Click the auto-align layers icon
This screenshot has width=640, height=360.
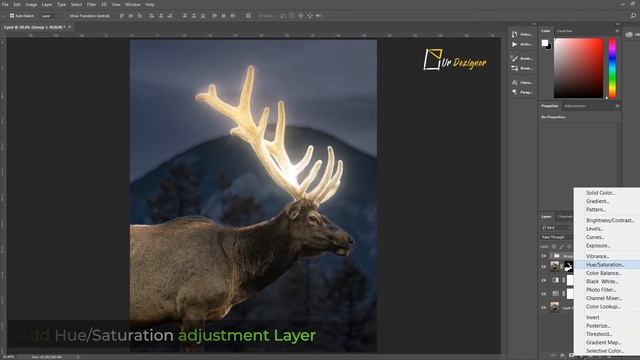[x=248, y=16]
